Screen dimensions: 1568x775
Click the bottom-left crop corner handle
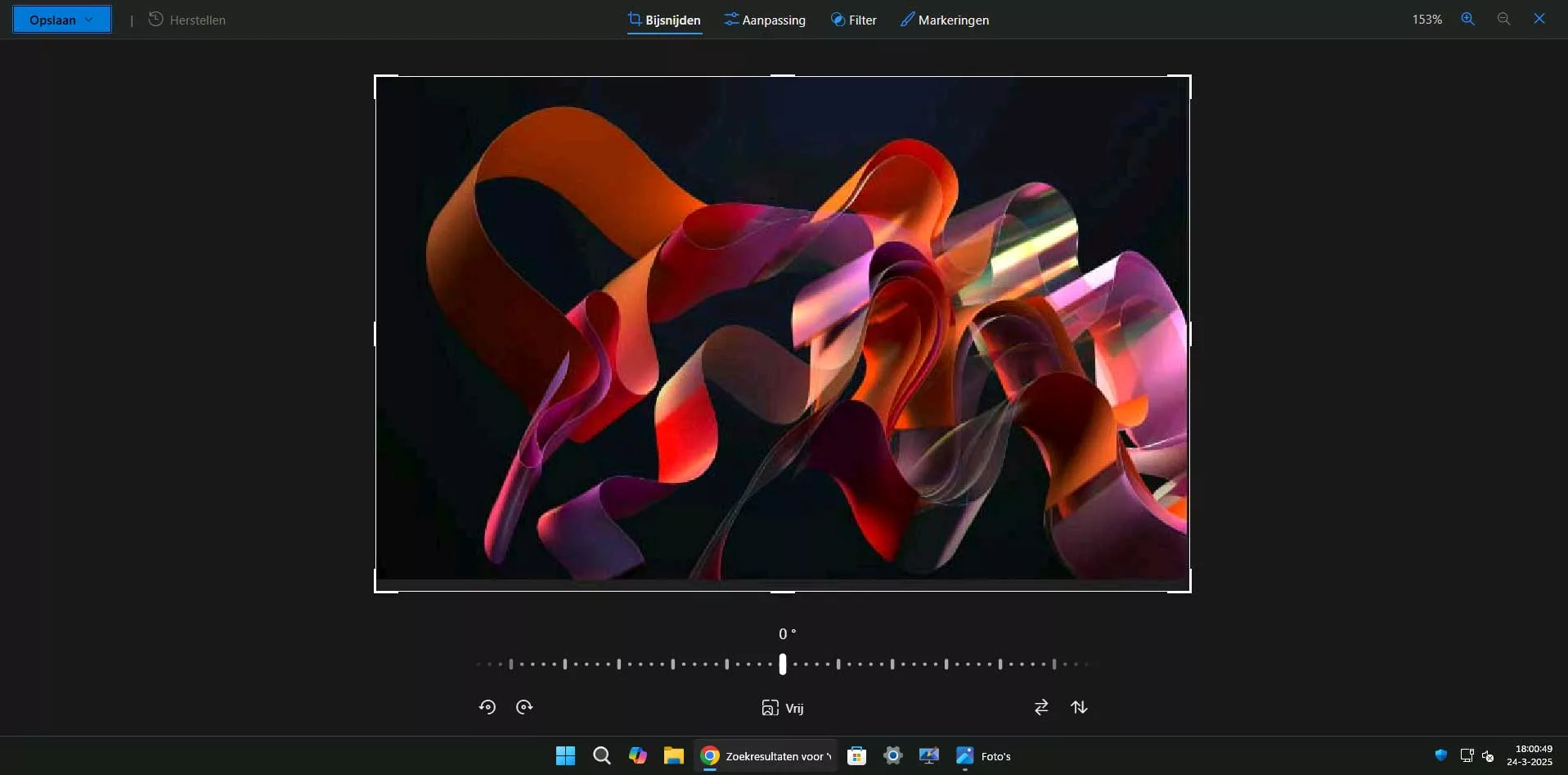click(x=376, y=590)
